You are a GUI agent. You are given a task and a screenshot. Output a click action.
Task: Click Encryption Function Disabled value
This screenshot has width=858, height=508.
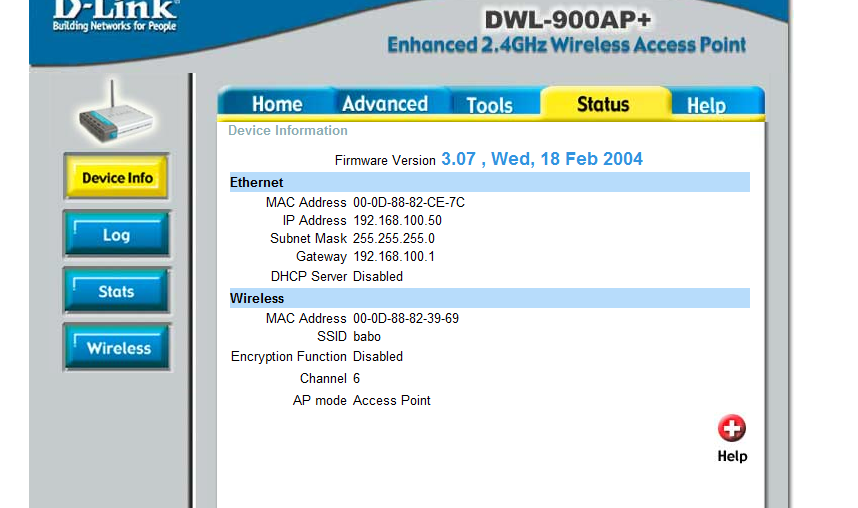tap(378, 356)
